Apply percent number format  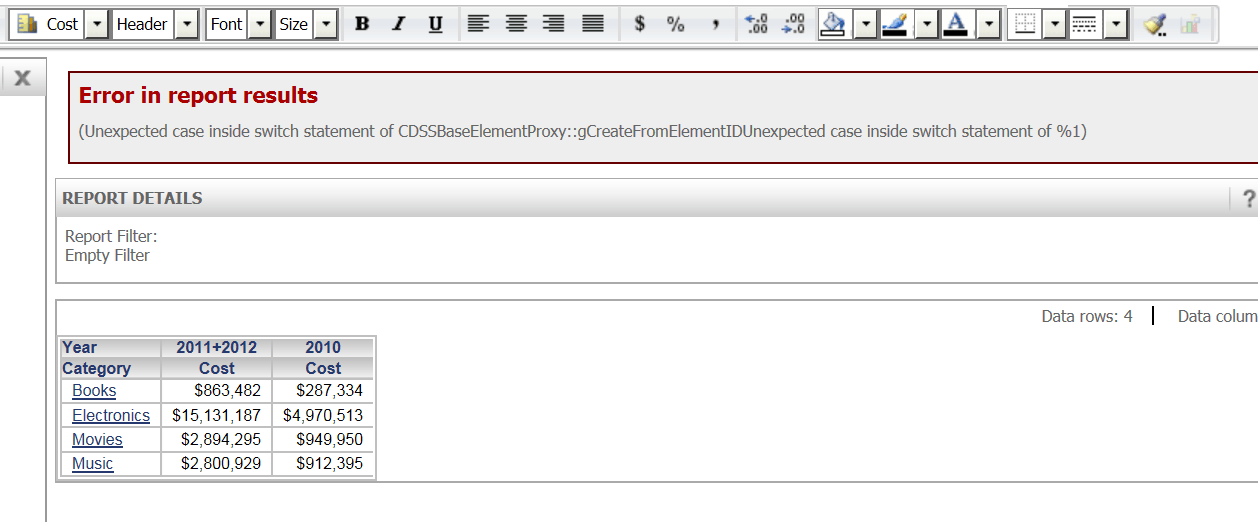point(676,24)
